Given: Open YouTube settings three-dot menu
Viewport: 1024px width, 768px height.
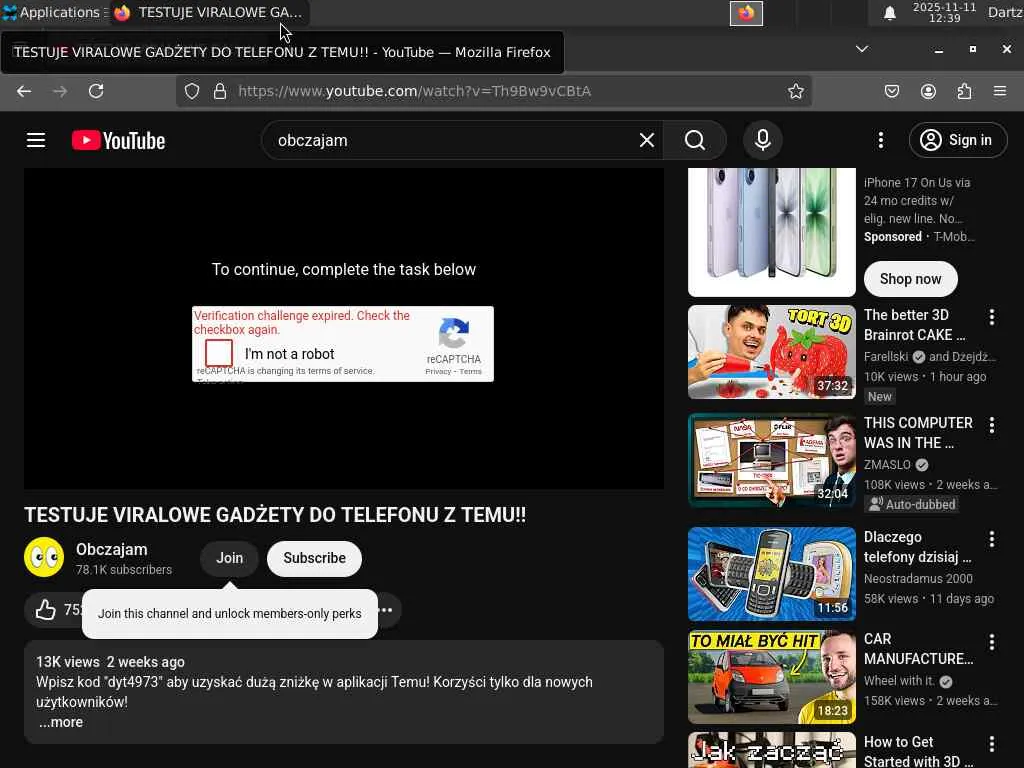Looking at the screenshot, I should (x=880, y=140).
